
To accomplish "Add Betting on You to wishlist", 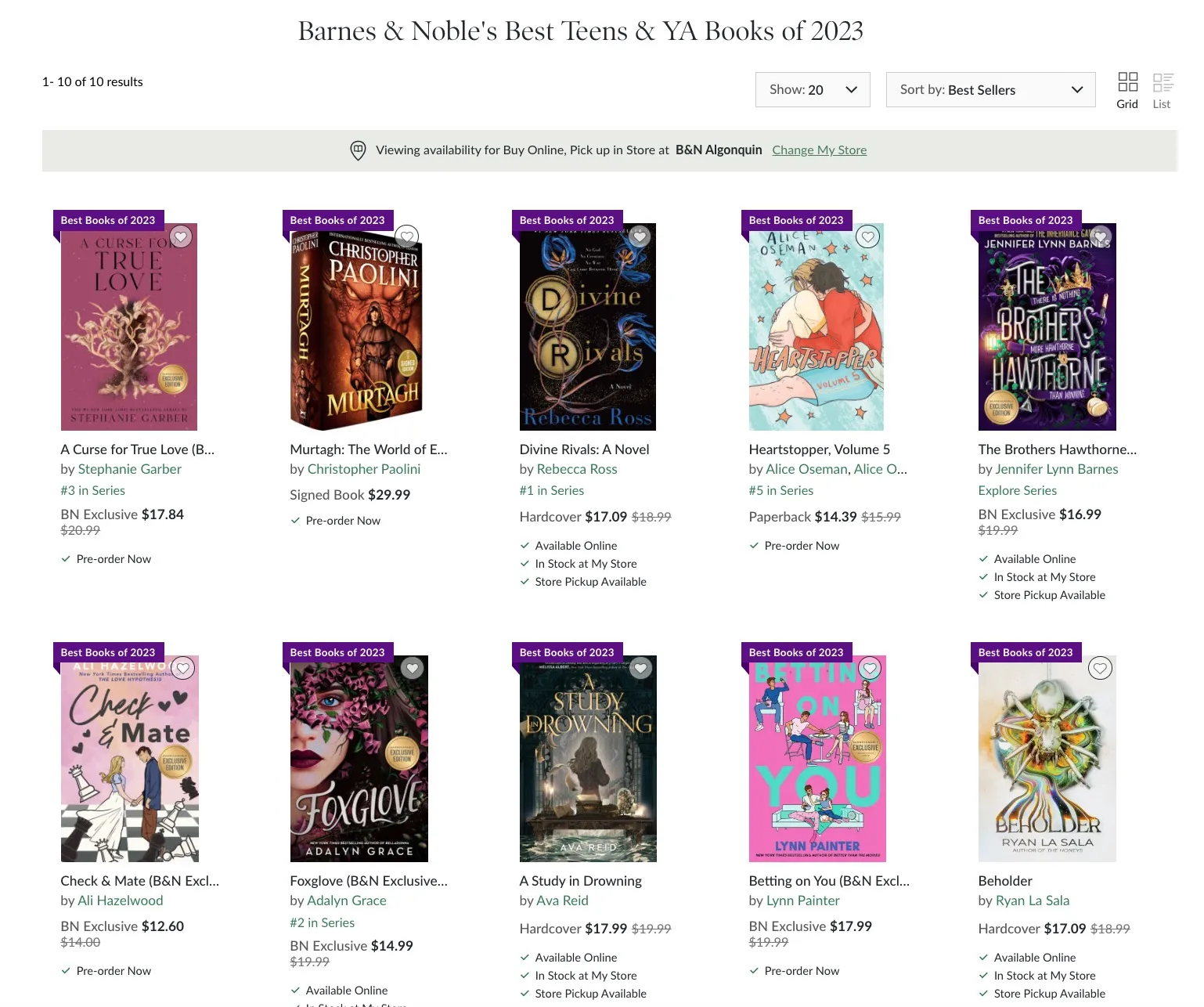I will click(x=871, y=668).
